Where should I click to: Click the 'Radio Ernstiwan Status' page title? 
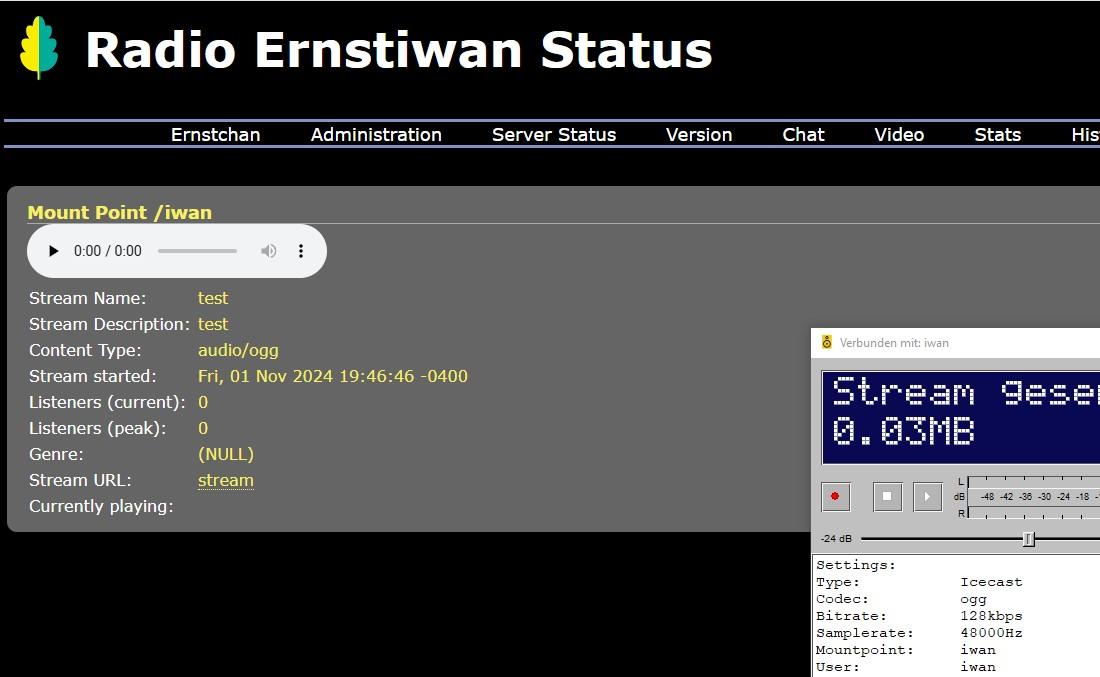point(398,51)
